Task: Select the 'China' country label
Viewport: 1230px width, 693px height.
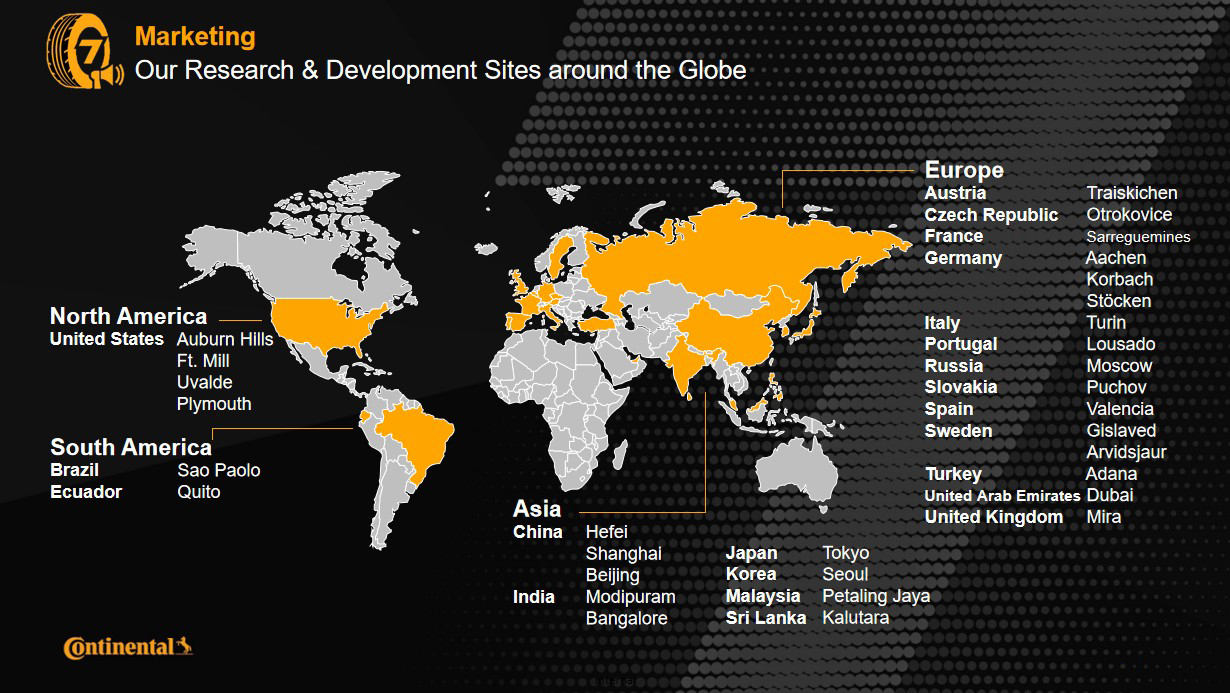Action: 538,532
